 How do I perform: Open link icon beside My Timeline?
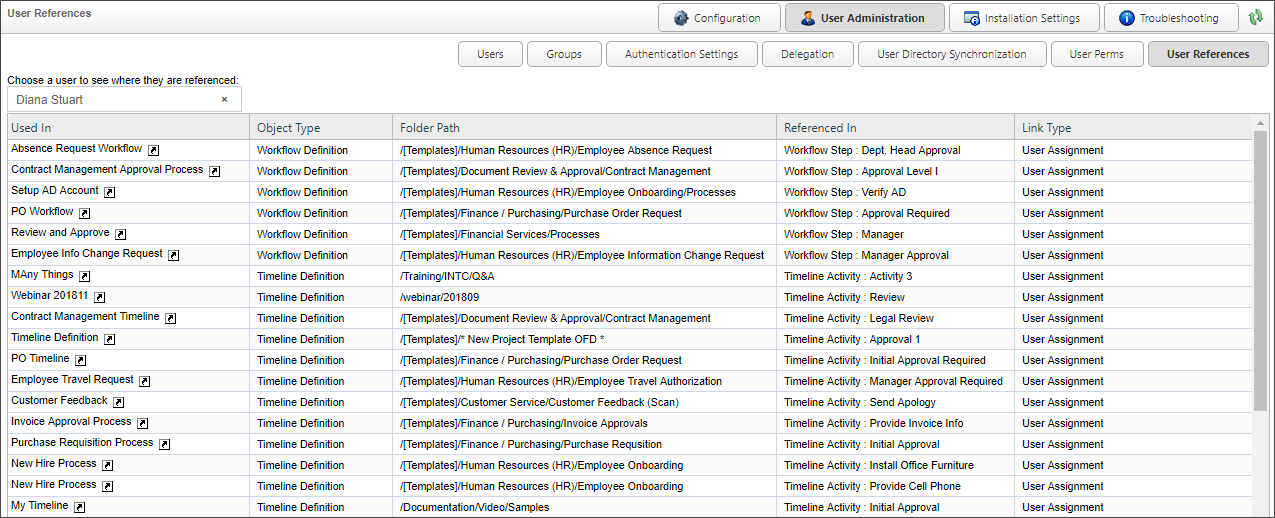(80, 507)
